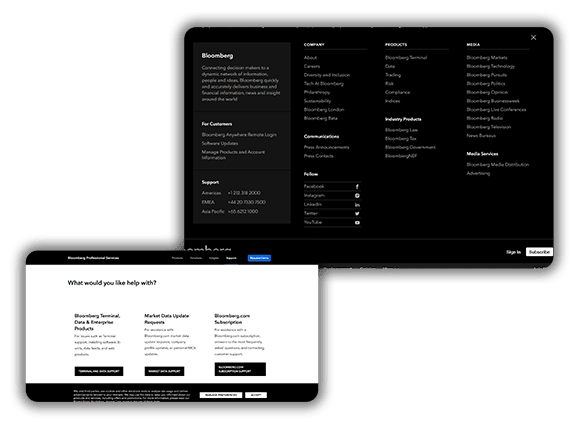
Task: Open Insights menu in Professional Services nav
Action: [x=214, y=258]
